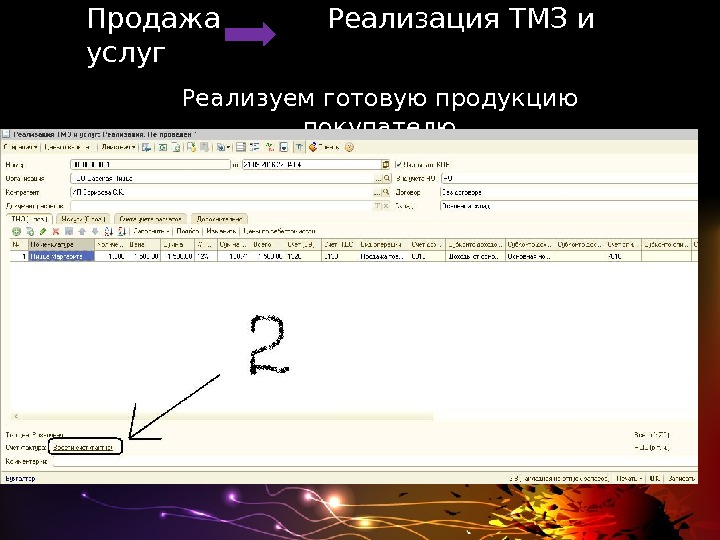
Task: Click the Советы advice icon in toolbar
Action: tap(324, 147)
